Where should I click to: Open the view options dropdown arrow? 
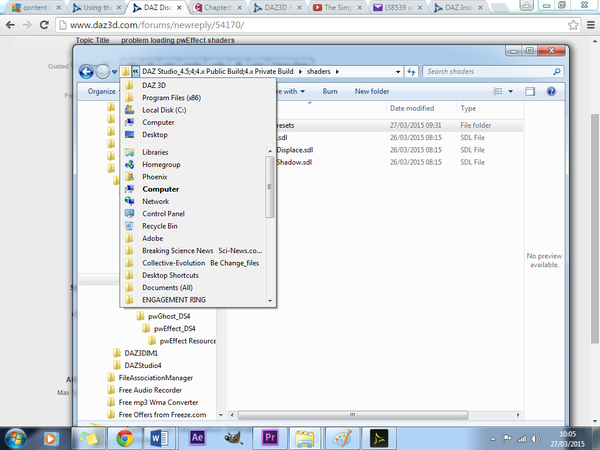click(510, 91)
